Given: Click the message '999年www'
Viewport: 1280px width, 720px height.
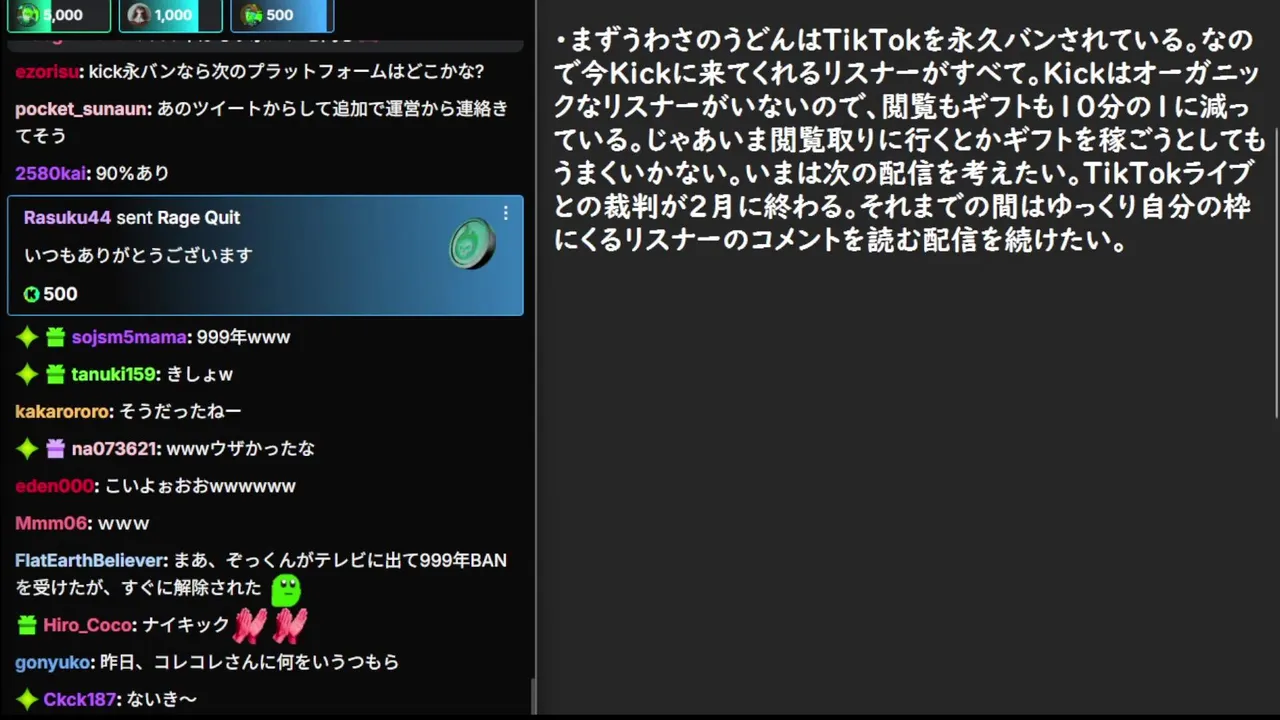Looking at the screenshot, I should click(x=243, y=337).
